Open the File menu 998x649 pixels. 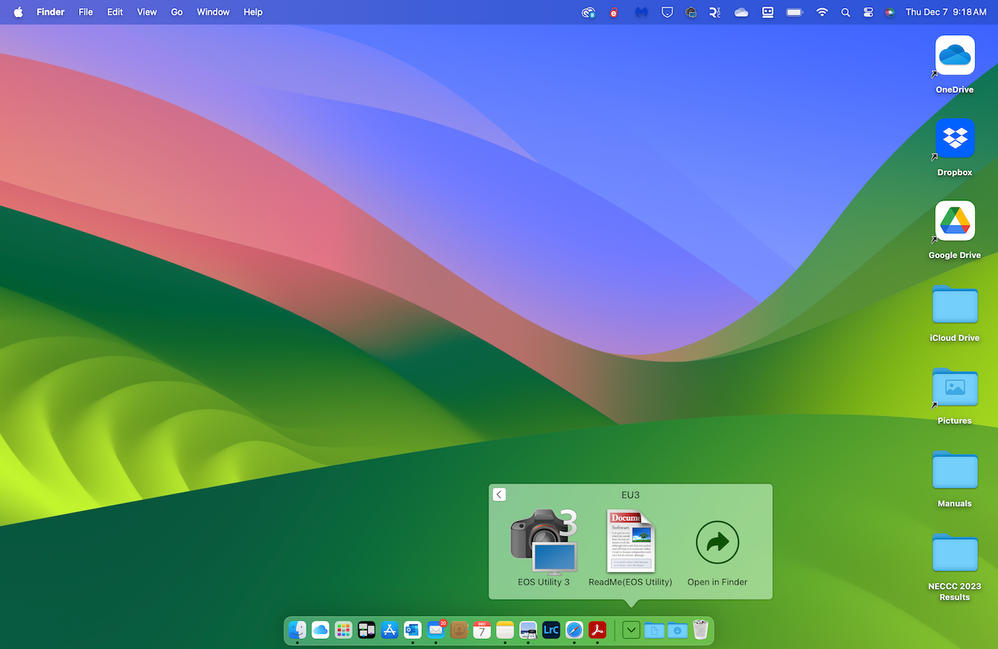coord(86,12)
